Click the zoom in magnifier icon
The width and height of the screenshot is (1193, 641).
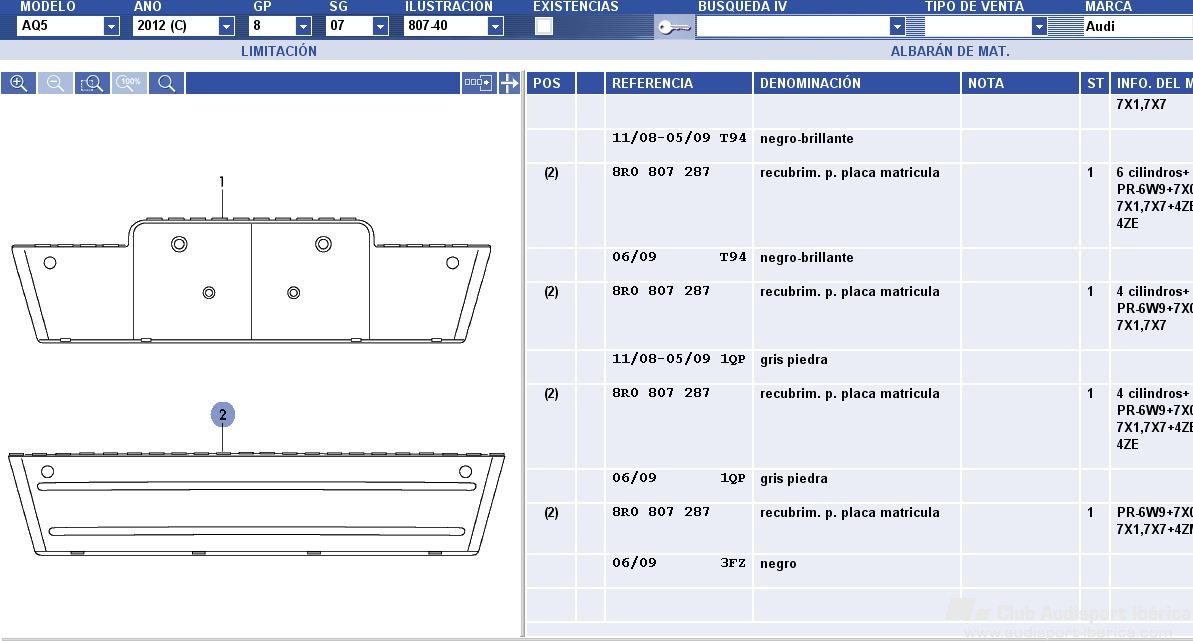18,84
